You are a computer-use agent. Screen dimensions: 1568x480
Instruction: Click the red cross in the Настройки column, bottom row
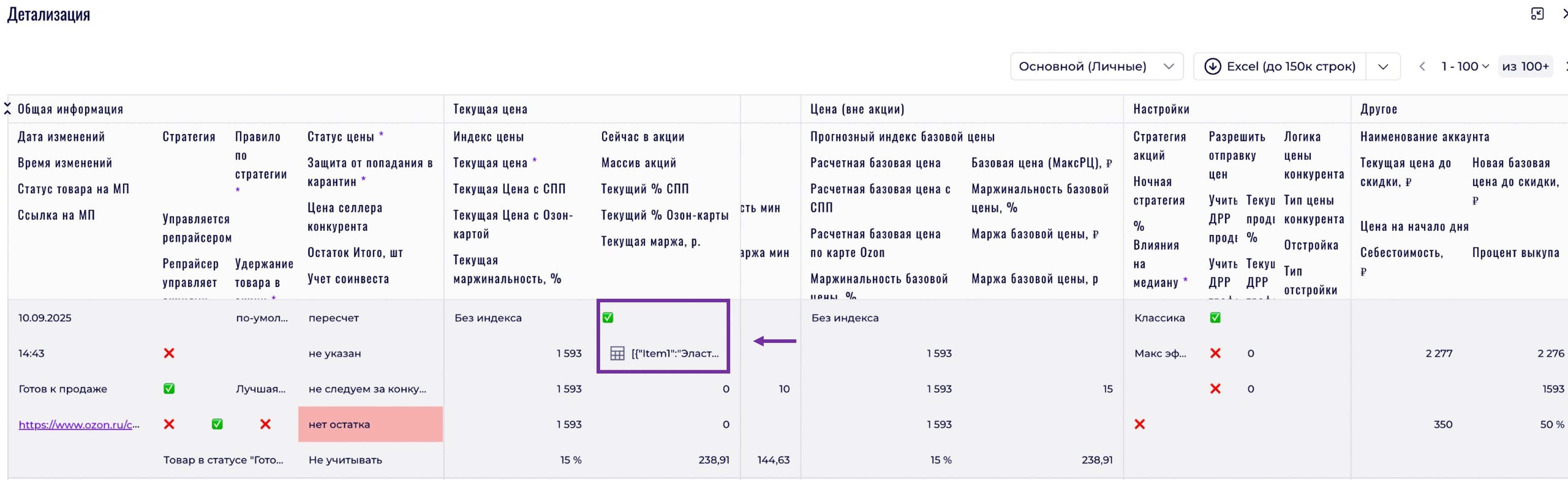coord(1140,425)
